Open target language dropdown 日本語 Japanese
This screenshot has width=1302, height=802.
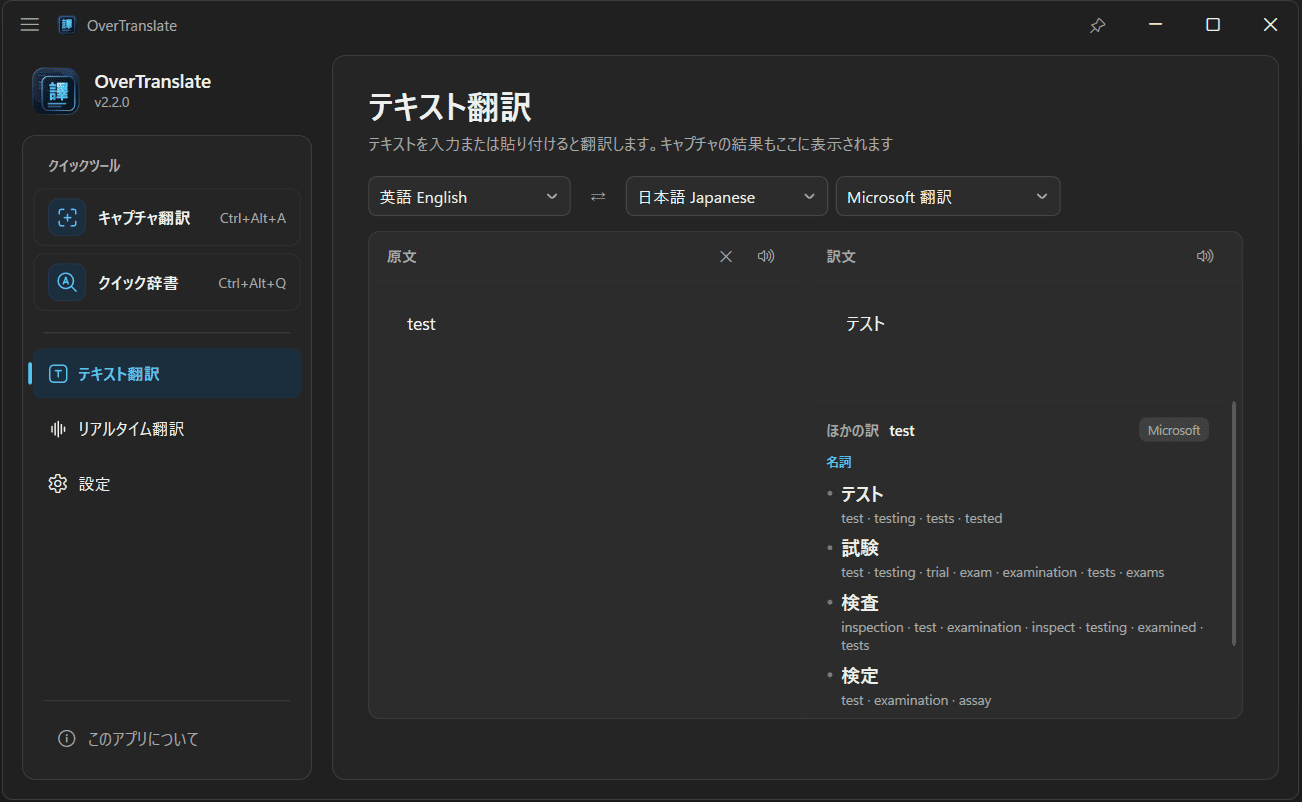point(727,196)
